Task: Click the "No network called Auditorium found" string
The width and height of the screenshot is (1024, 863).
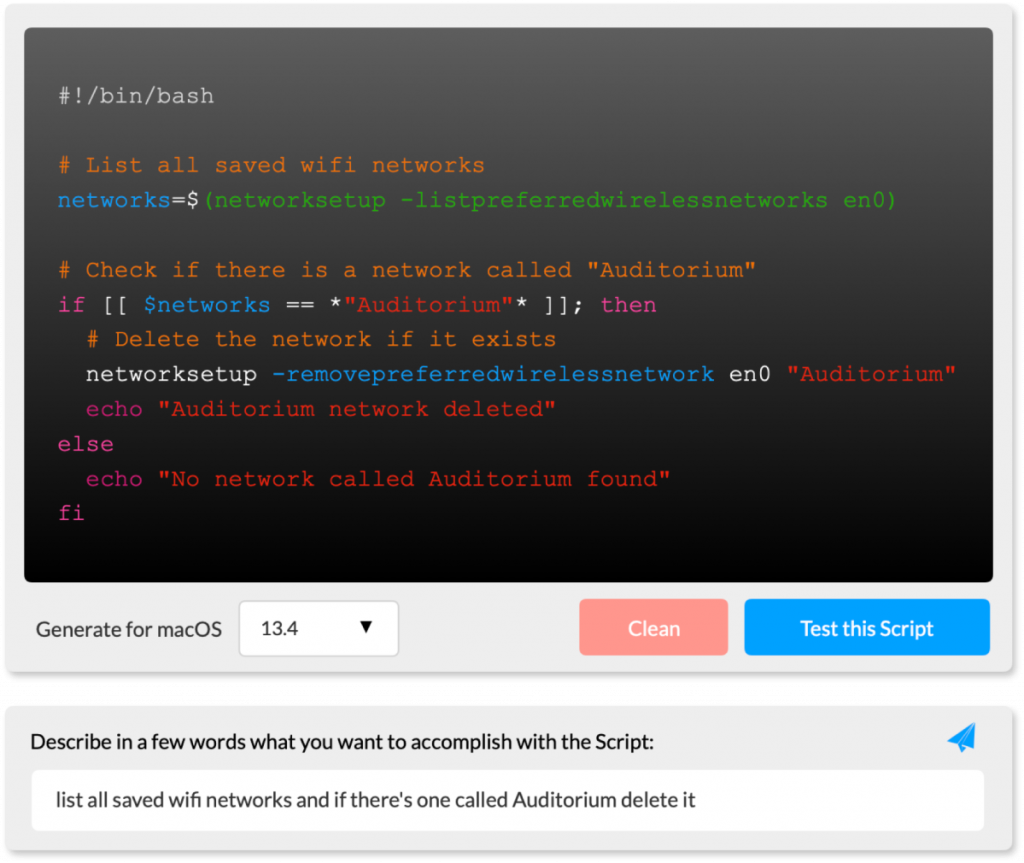Action: pos(413,479)
